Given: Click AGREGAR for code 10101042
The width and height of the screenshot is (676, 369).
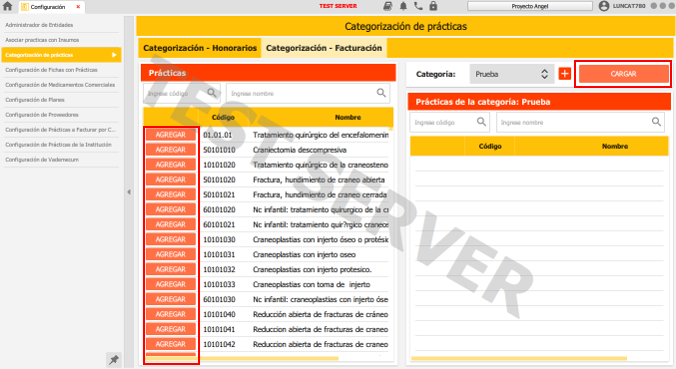Looking at the screenshot, I should (171, 344).
